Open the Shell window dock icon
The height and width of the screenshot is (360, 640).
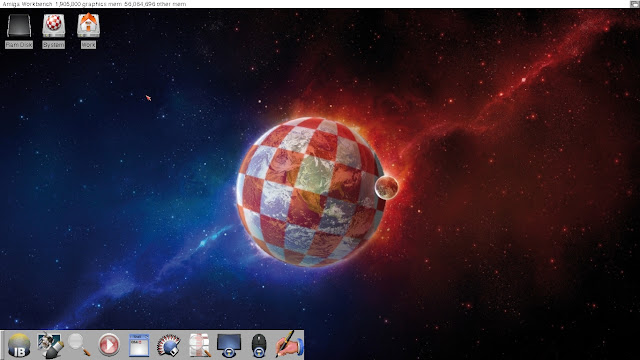[x=139, y=345]
